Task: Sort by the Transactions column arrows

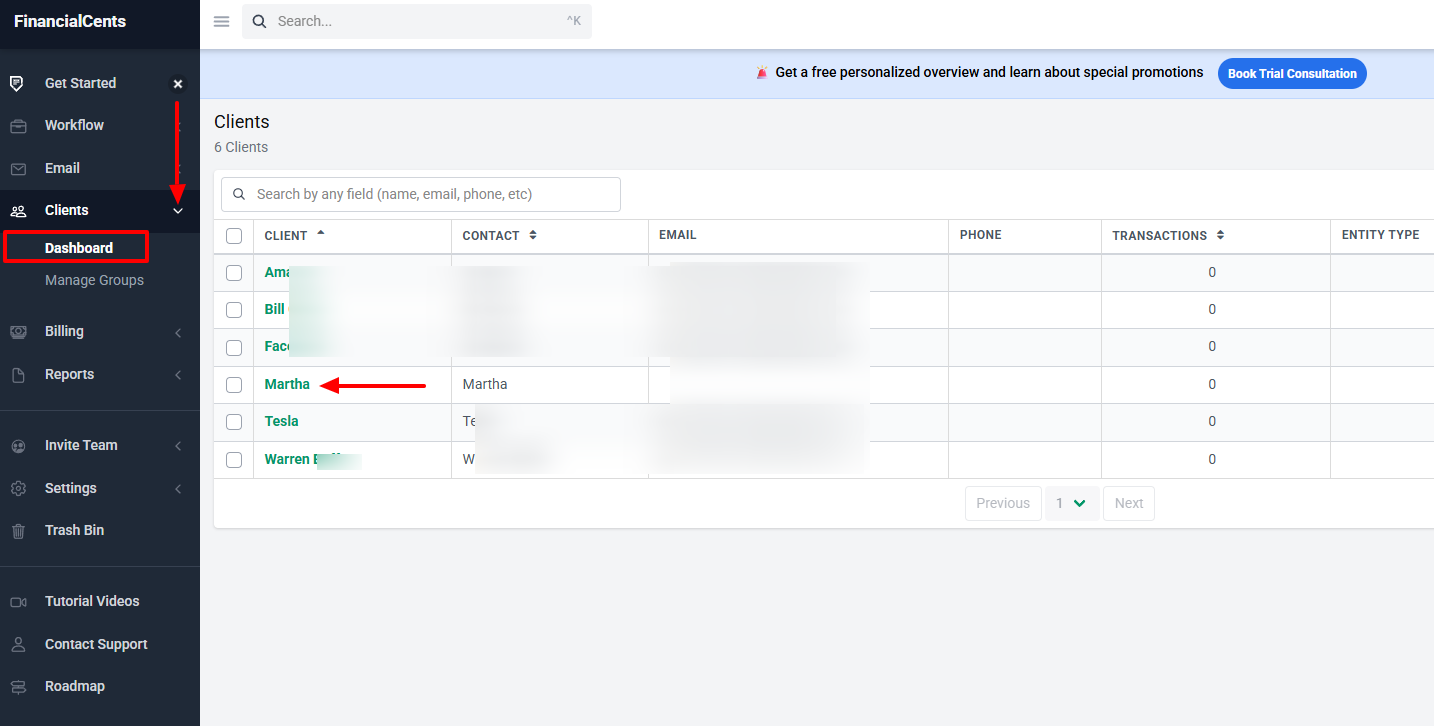Action: (x=1219, y=235)
